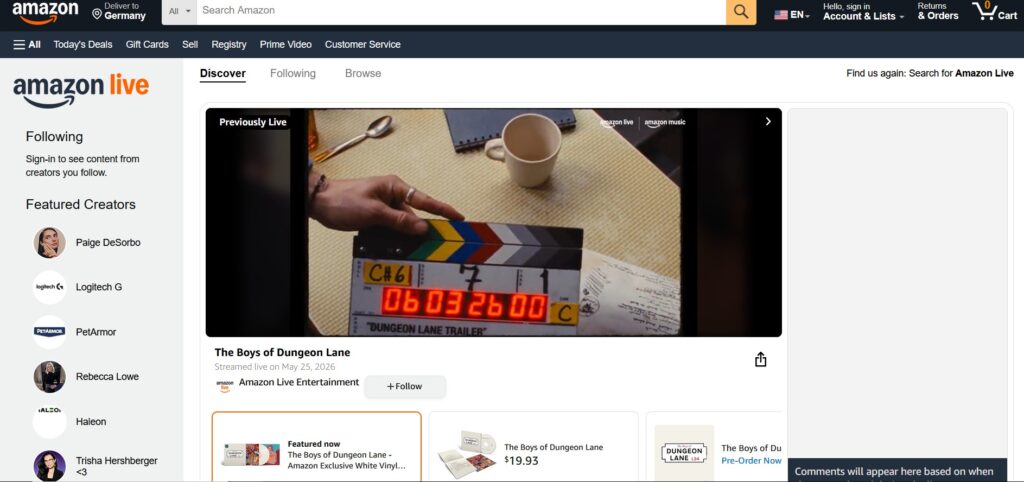Image resolution: width=1024 pixels, height=482 pixels.
Task: Click the Previously Live badge
Action: click(x=253, y=122)
